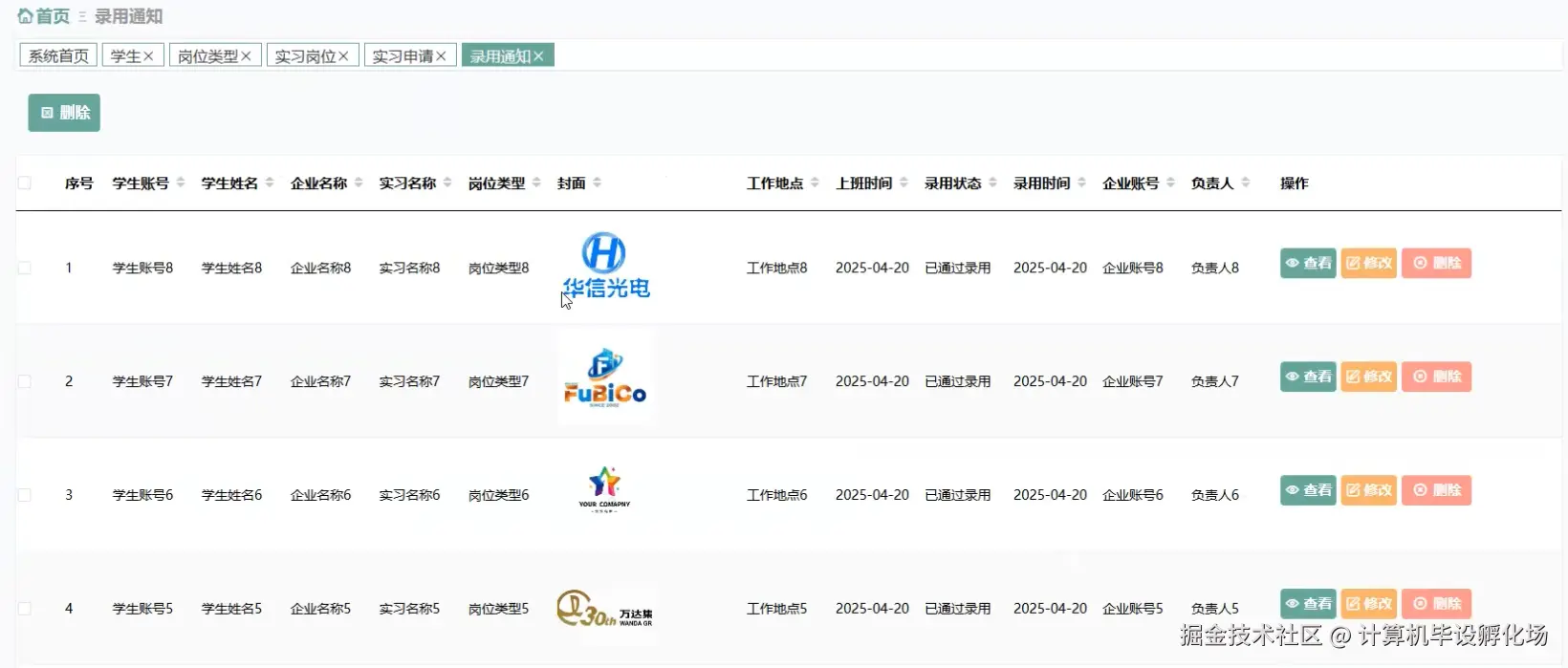Edit record for 学生账号7
This screenshot has height=668, width=1568.
[x=1368, y=377]
